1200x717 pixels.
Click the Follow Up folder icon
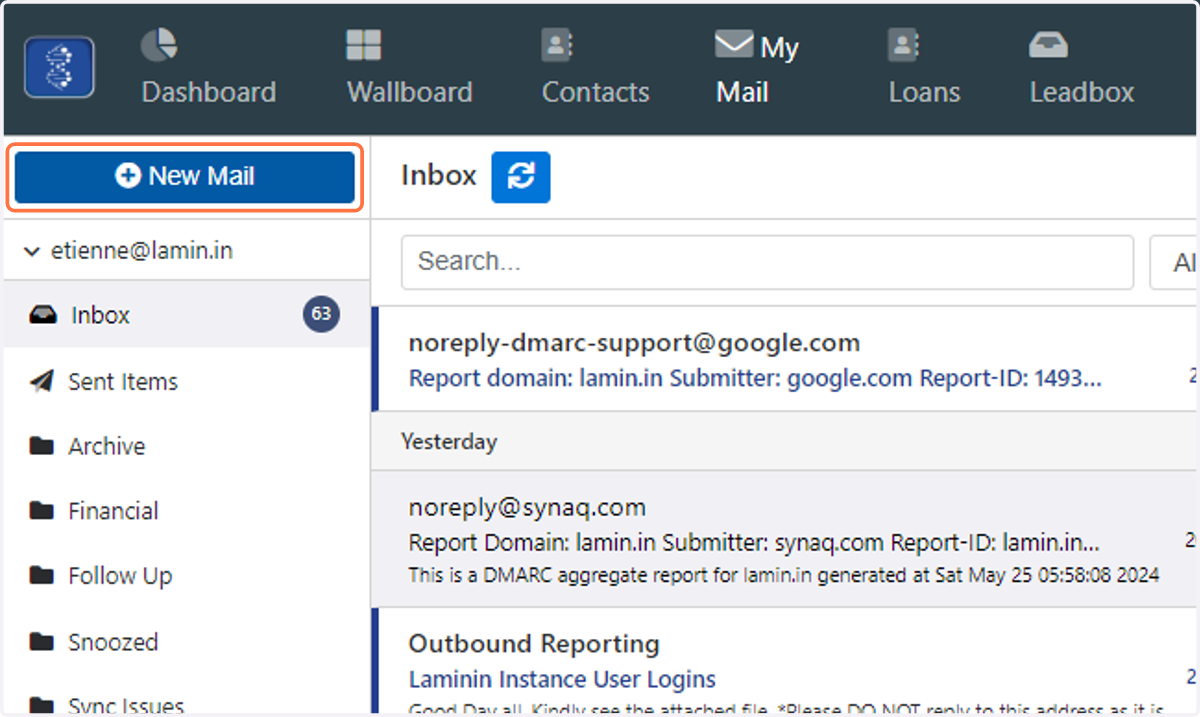point(41,576)
